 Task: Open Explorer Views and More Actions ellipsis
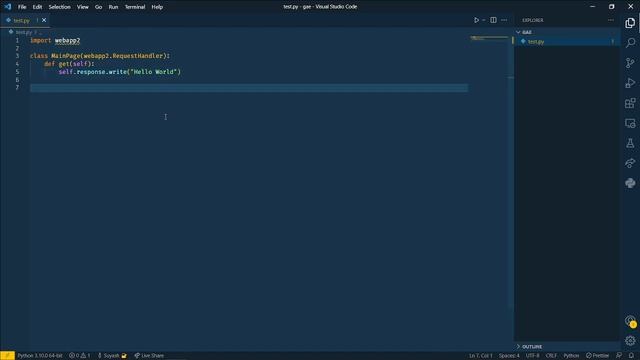click(611, 20)
